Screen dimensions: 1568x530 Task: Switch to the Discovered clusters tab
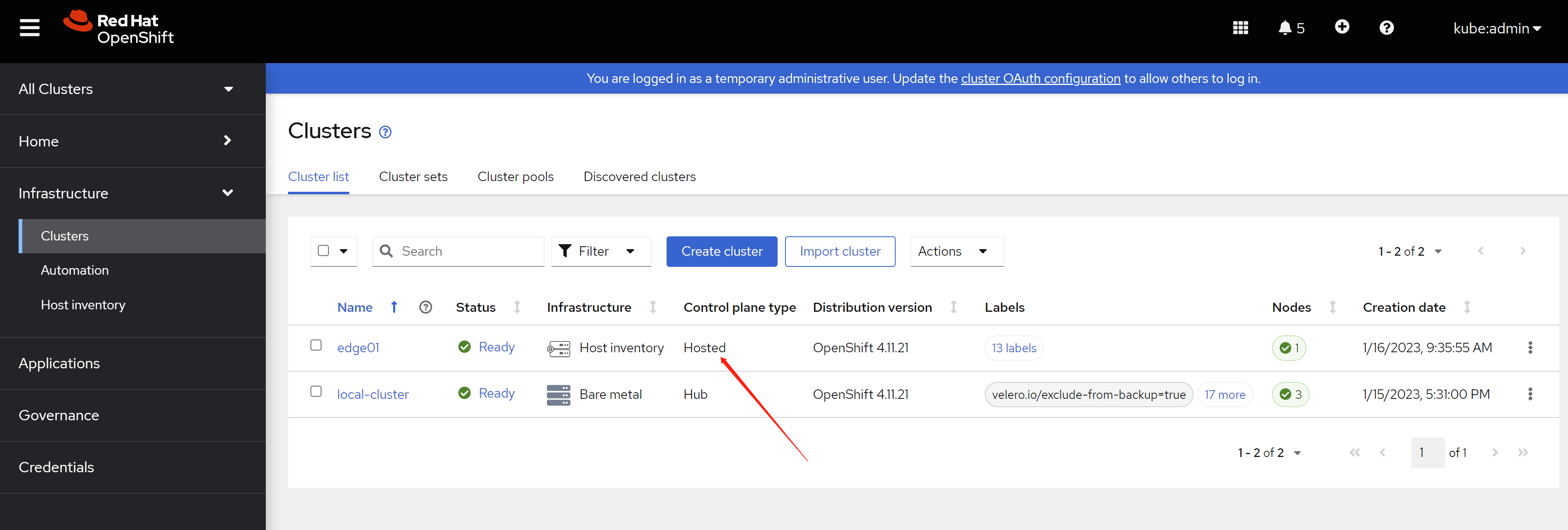(639, 177)
